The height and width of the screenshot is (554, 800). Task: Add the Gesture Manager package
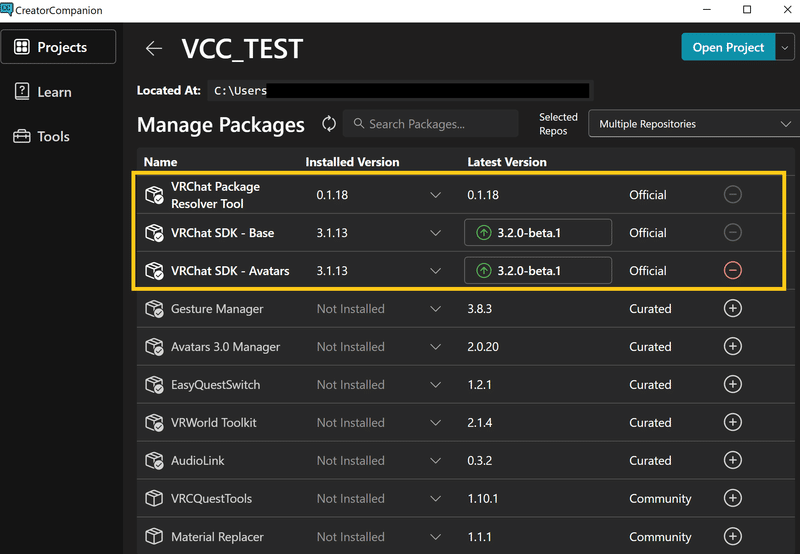point(733,308)
